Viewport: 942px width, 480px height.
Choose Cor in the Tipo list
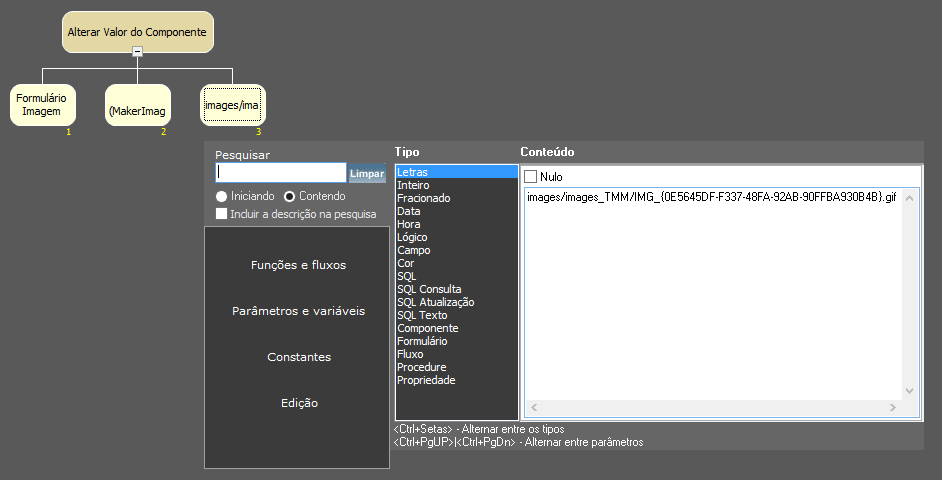(x=405, y=263)
